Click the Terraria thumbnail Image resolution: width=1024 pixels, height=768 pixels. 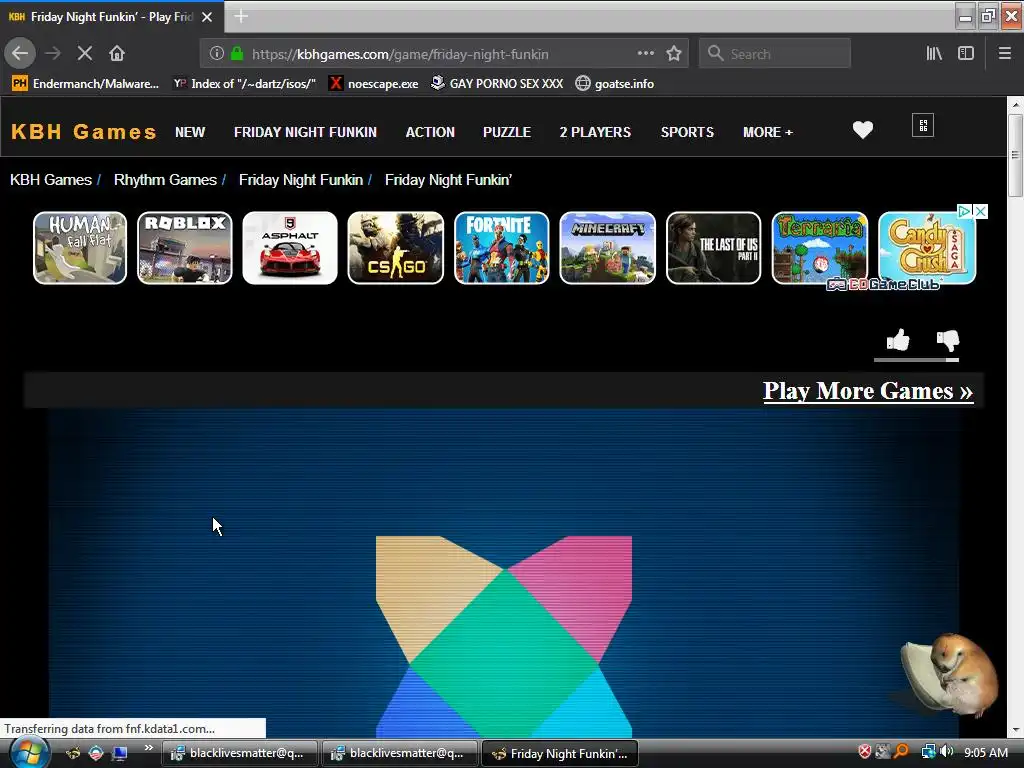(x=820, y=248)
